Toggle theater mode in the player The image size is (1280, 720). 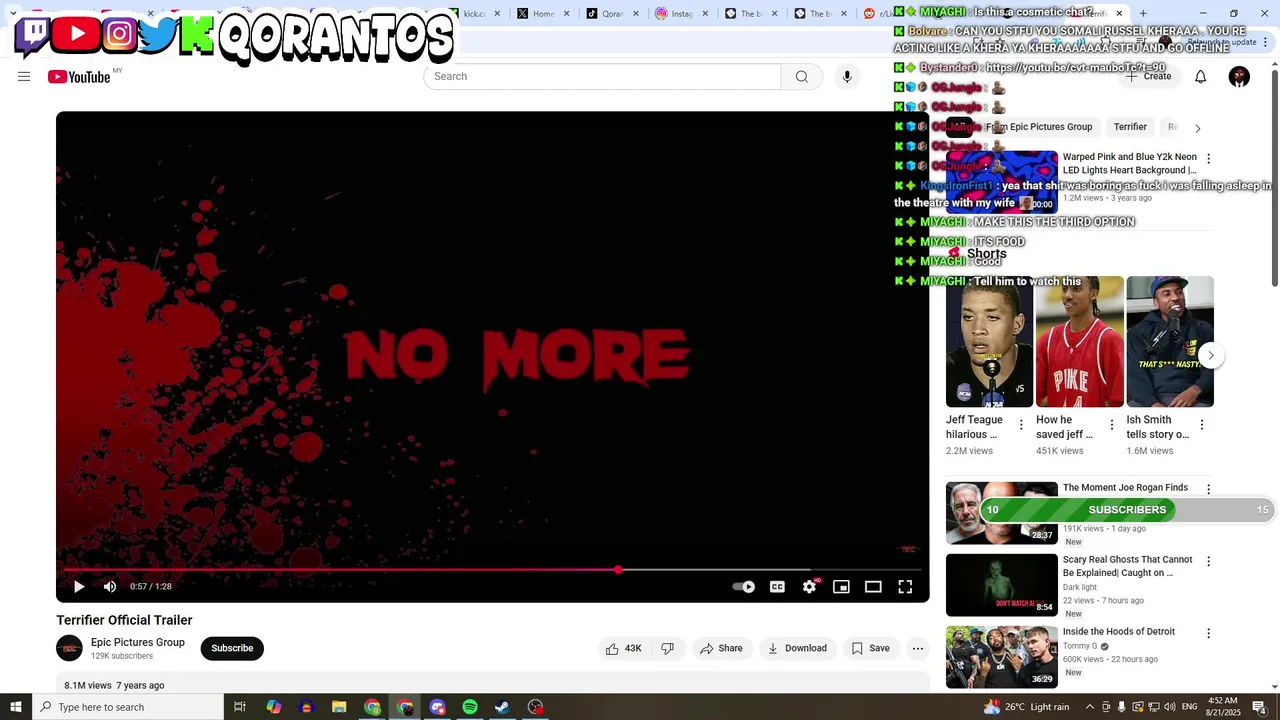873,587
